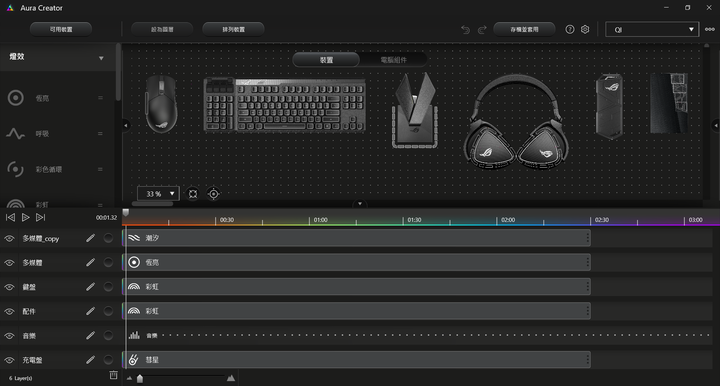Hide the 多媒體_copy layer via eye icon
The width and height of the screenshot is (720, 386).
click(9, 238)
